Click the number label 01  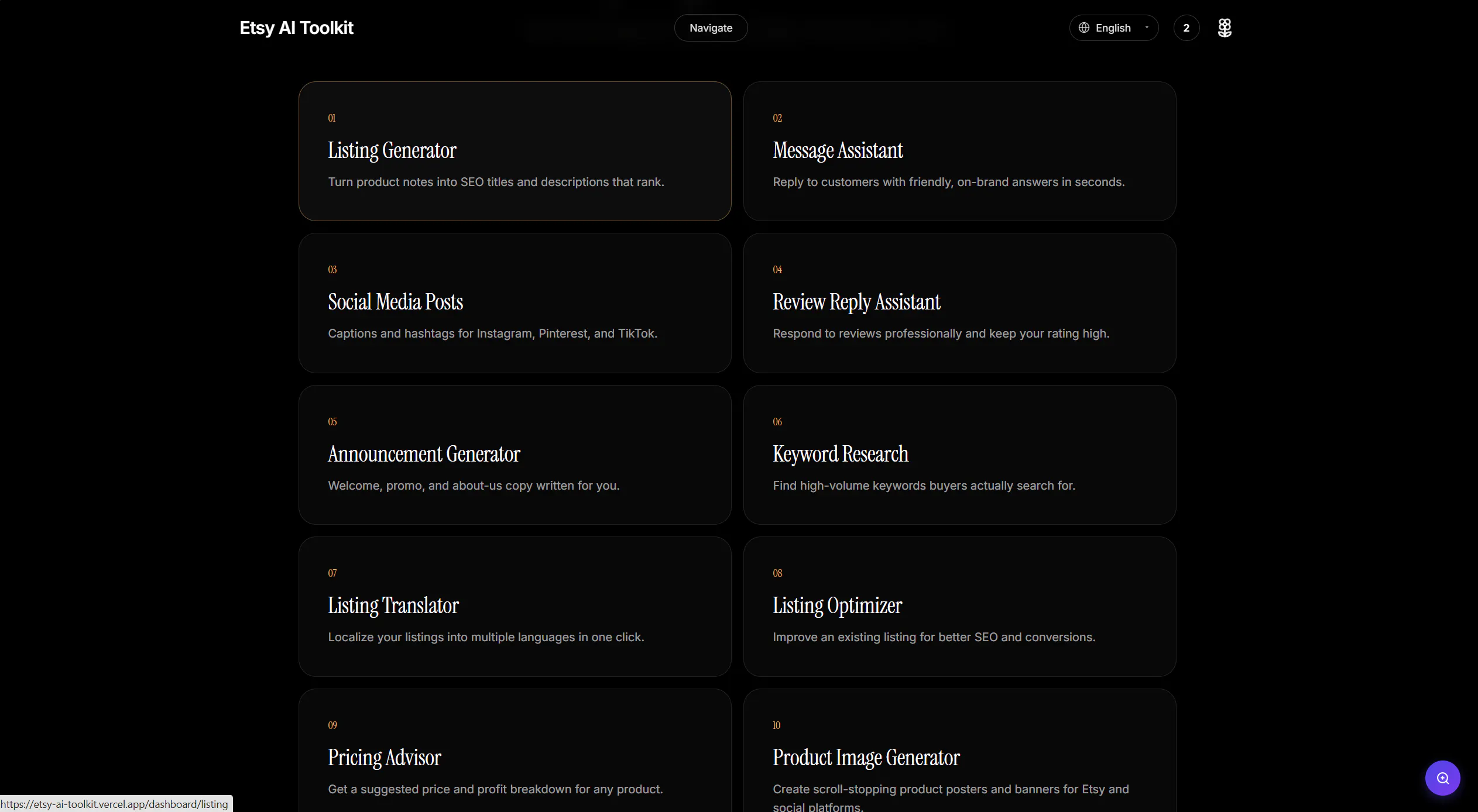[x=332, y=118]
